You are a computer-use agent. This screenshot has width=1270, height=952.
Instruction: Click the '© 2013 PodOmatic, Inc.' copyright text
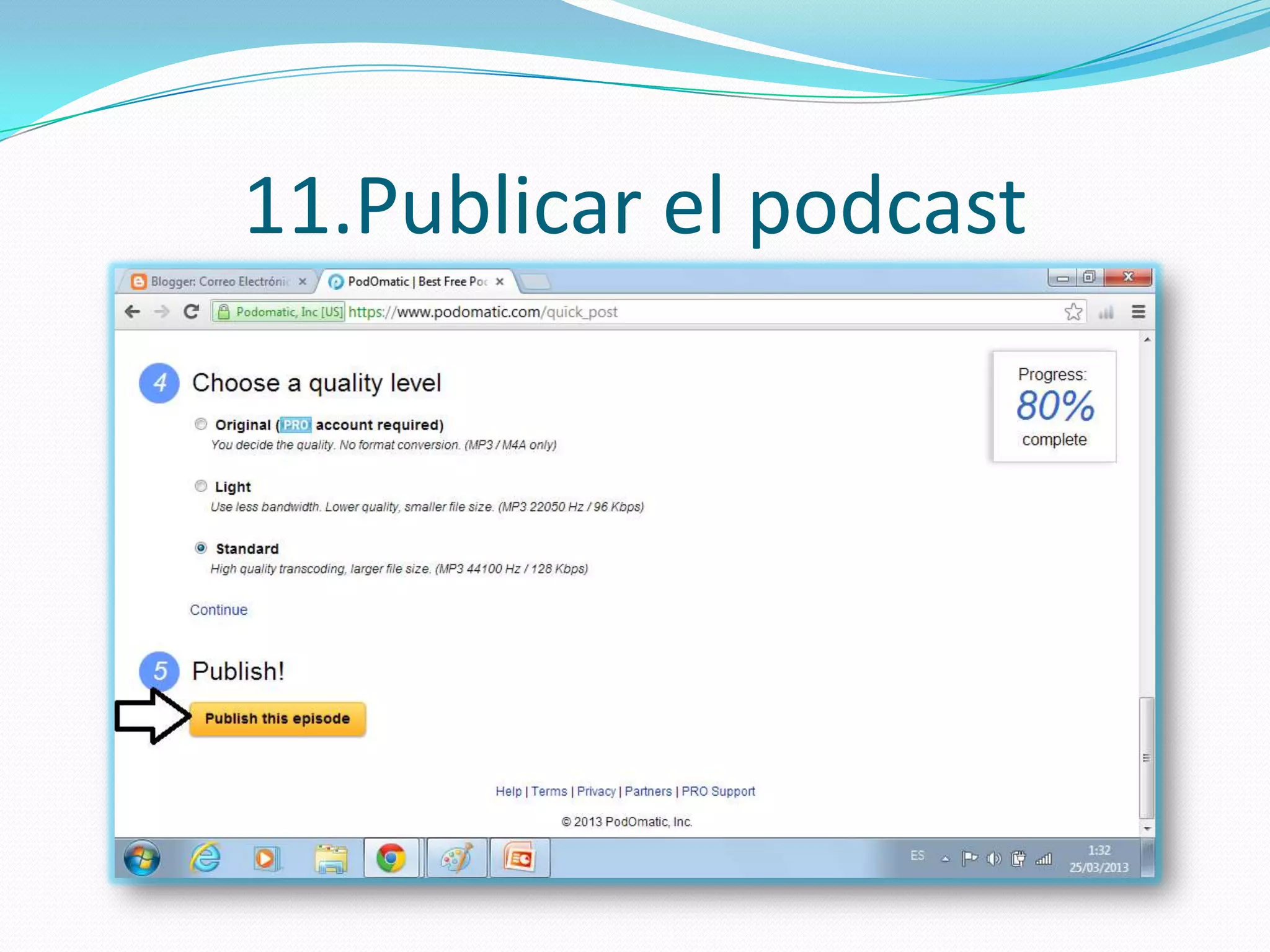(627, 822)
